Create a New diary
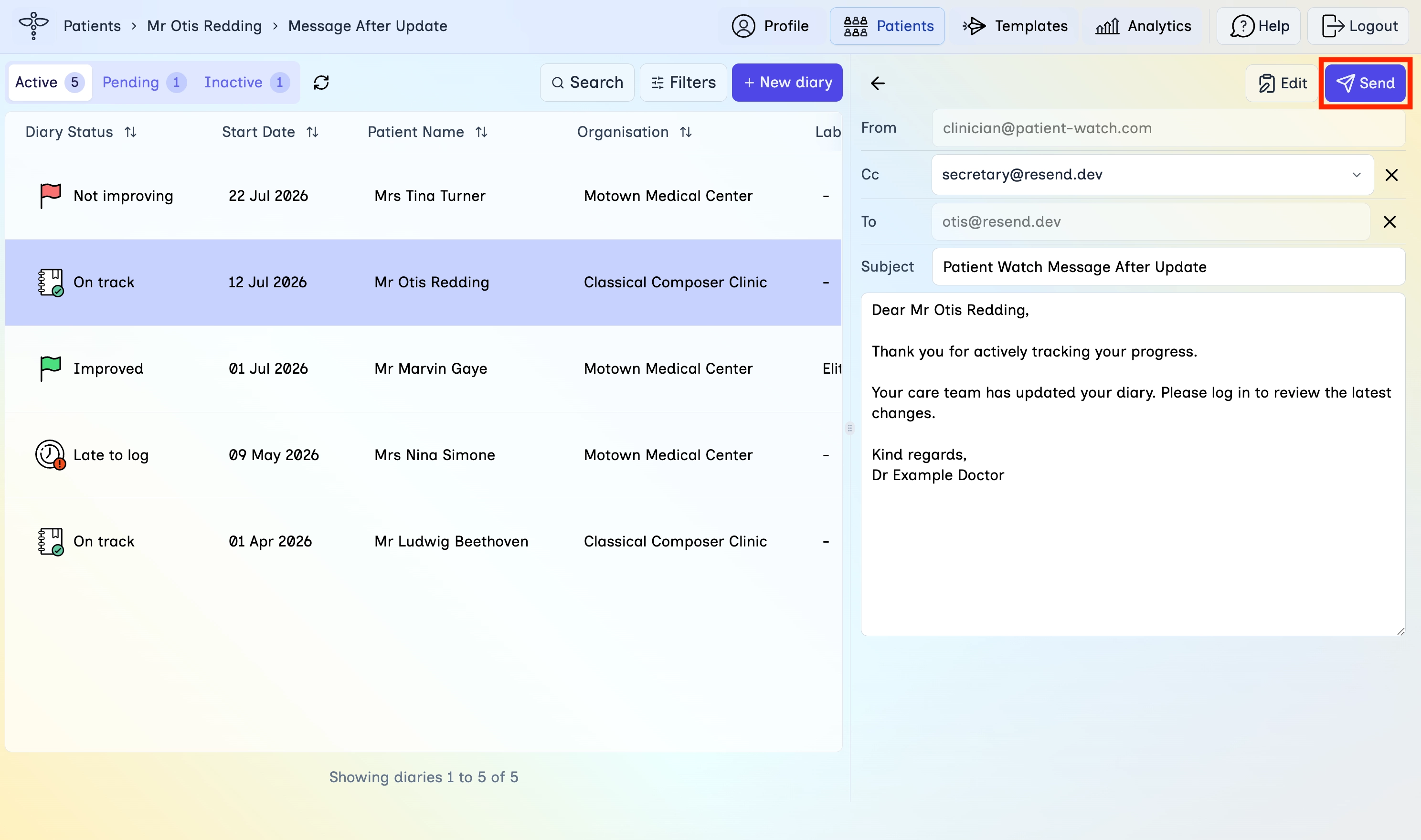 787,83
